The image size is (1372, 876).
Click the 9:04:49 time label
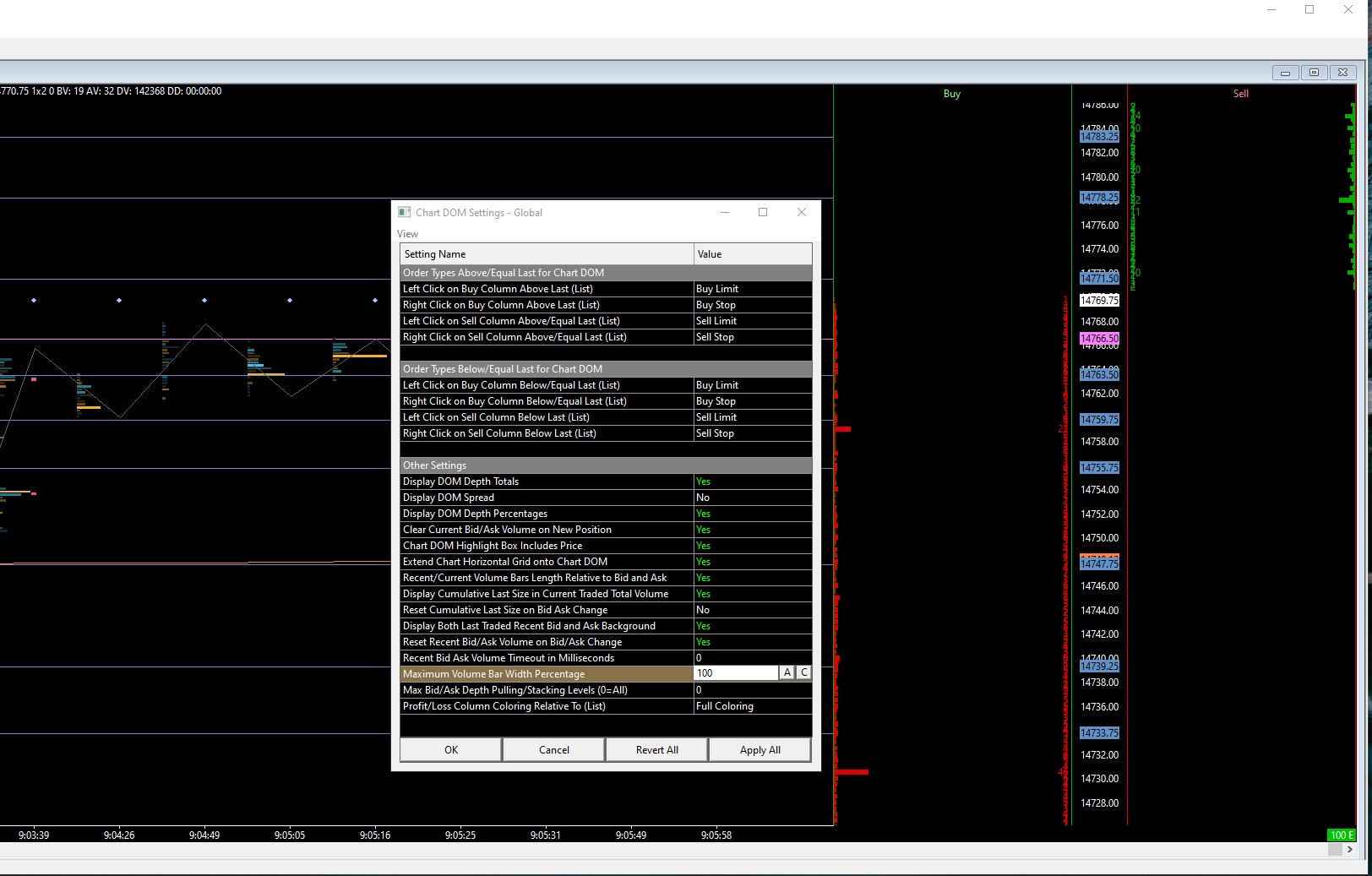(x=204, y=835)
